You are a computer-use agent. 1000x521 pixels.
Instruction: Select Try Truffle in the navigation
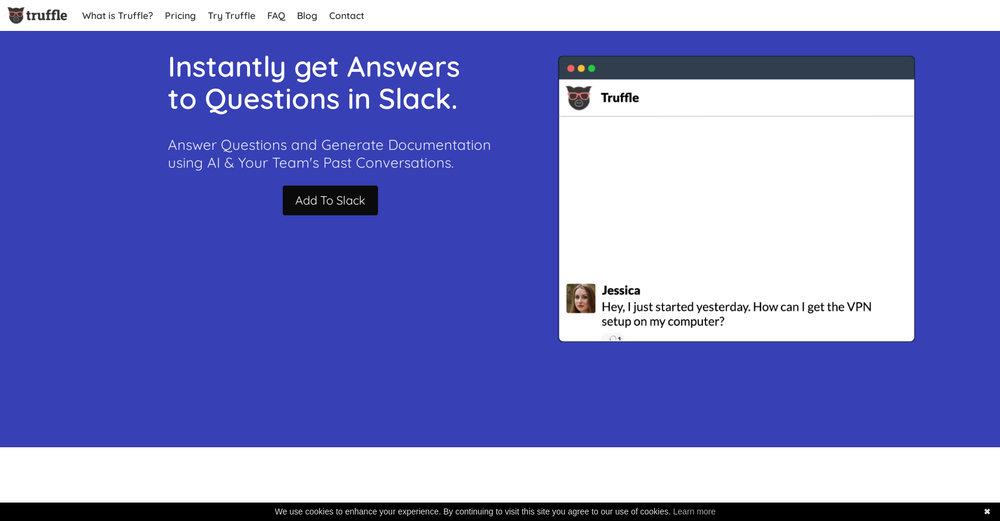231,16
